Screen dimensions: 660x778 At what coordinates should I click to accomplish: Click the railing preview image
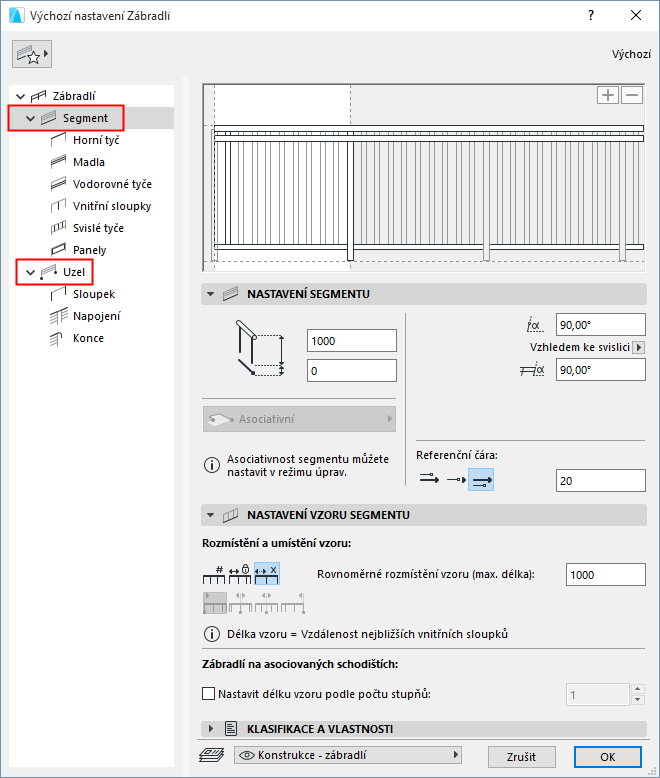click(424, 177)
